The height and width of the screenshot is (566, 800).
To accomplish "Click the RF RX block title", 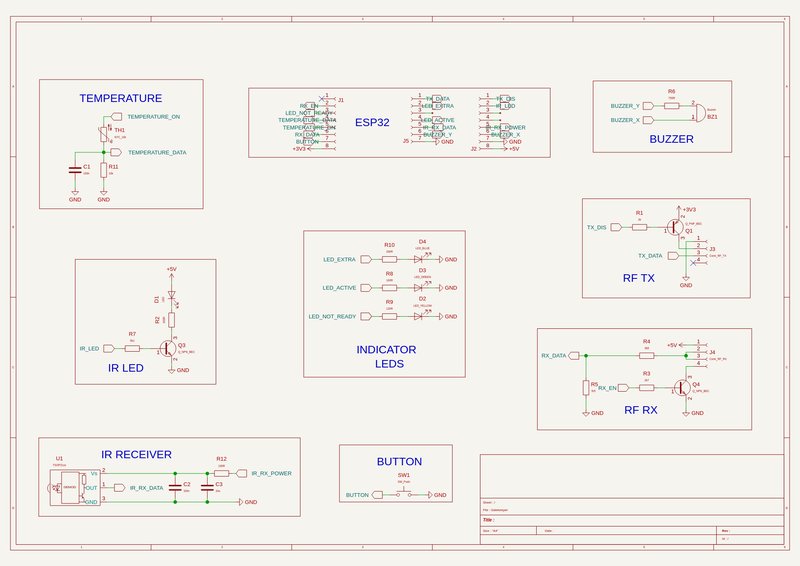I will (x=641, y=410).
